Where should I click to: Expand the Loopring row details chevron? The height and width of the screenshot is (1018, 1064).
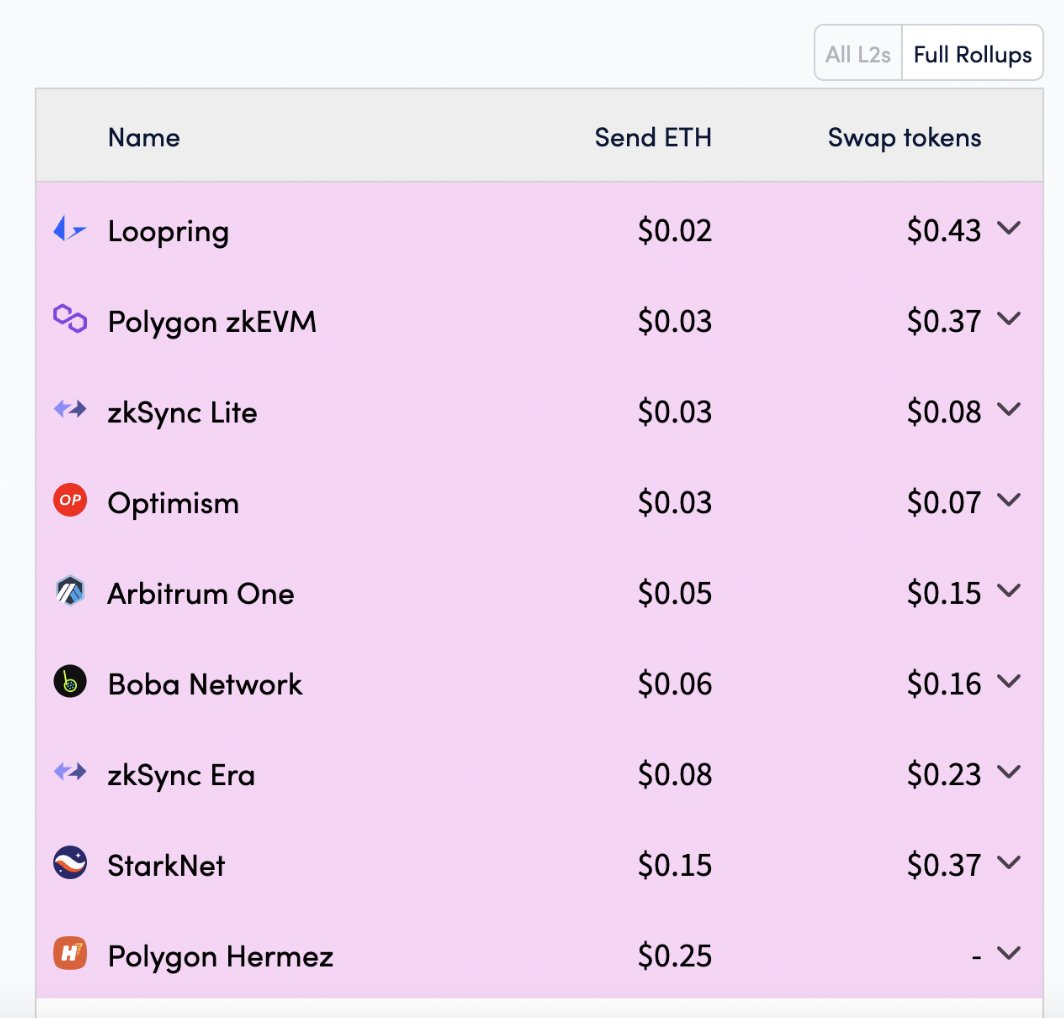click(1009, 228)
